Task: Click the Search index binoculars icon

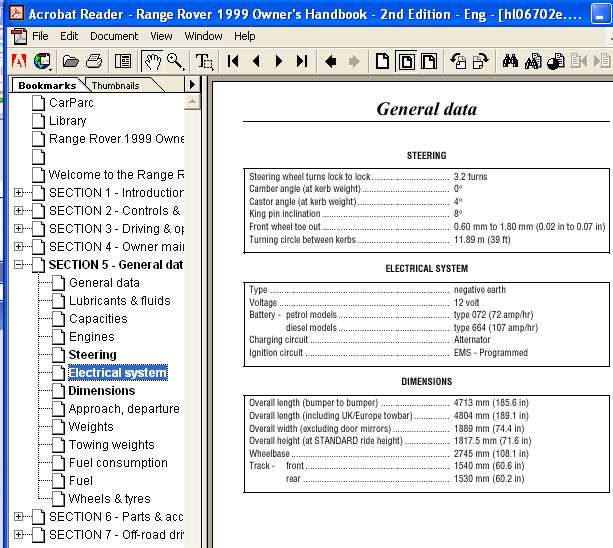Action: 533,61
